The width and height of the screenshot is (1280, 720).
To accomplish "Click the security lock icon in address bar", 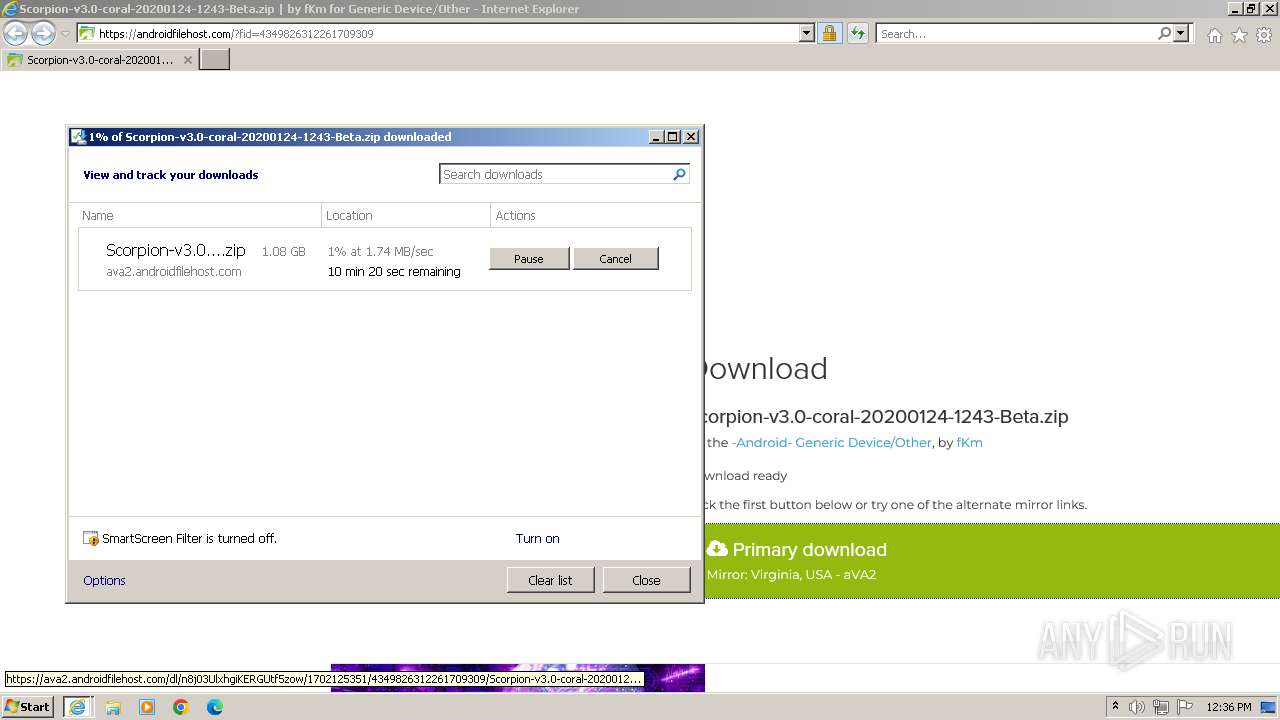I will click(829, 33).
